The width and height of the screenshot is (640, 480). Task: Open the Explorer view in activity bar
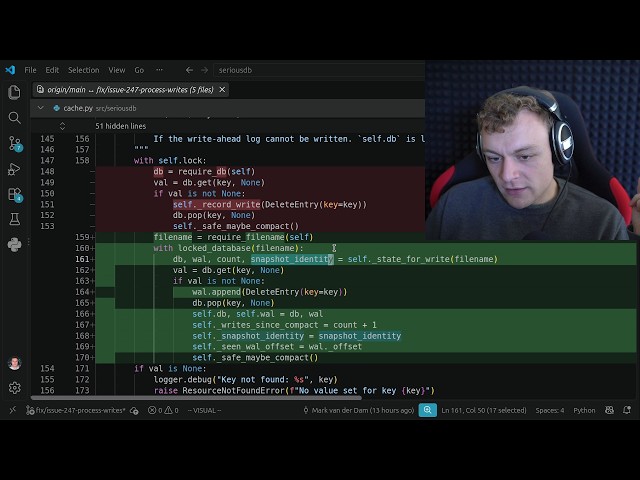click(x=14, y=92)
